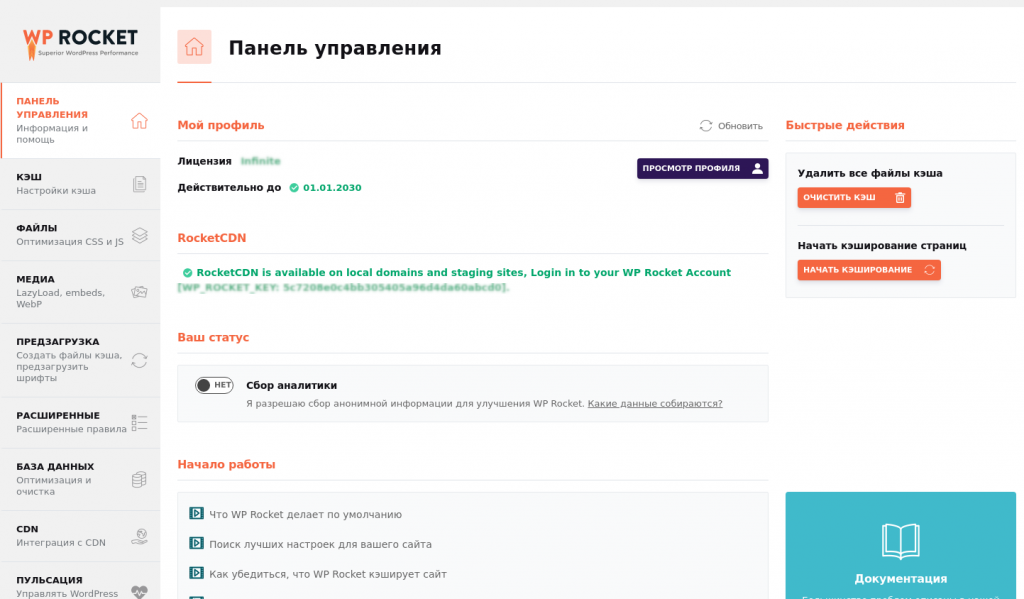The width and height of the screenshot is (1024, 599).
Task: Click the Начало работы heading
Action: pyautogui.click(x=227, y=464)
